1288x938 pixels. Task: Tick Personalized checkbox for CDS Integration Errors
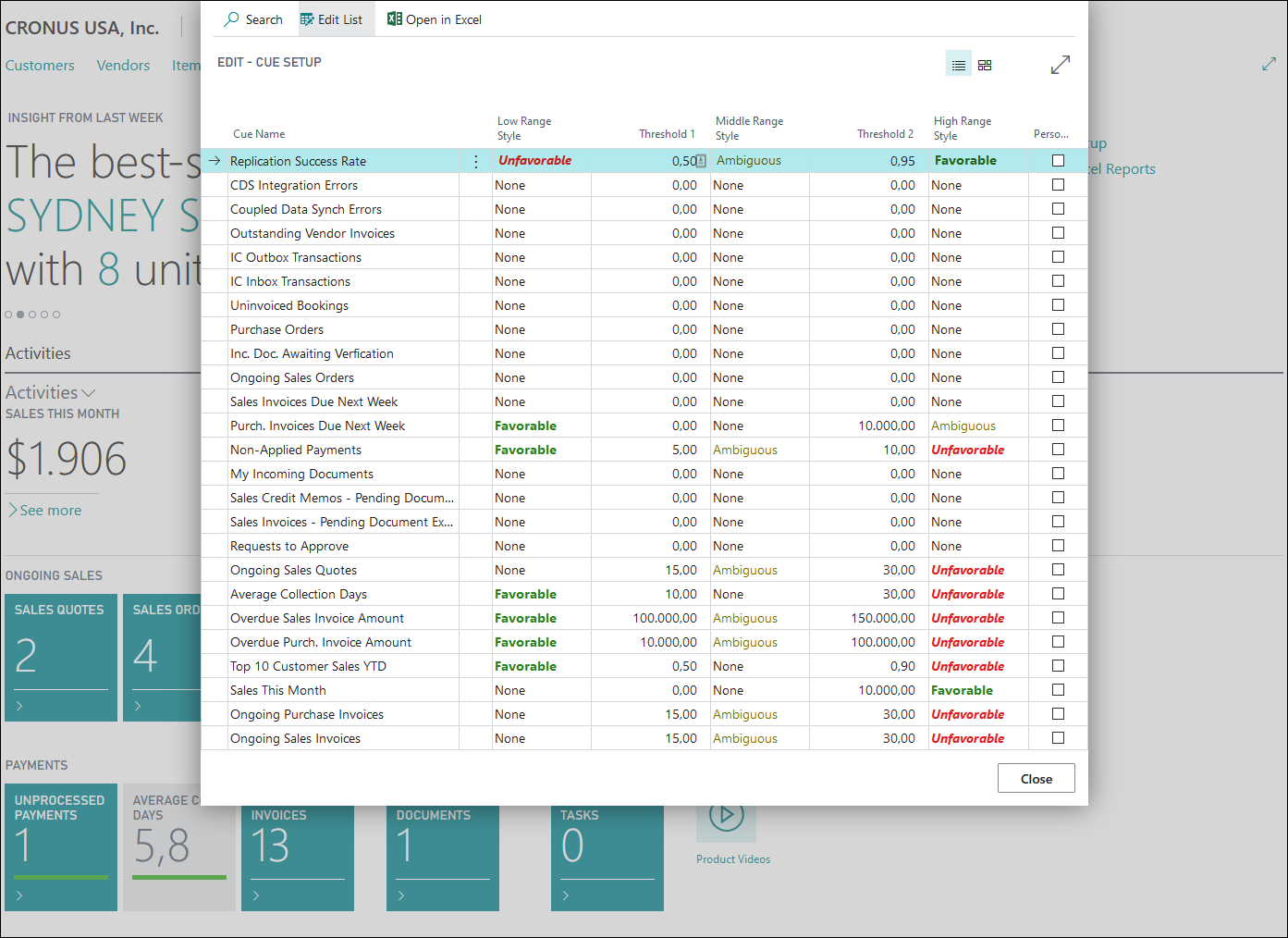1059,185
